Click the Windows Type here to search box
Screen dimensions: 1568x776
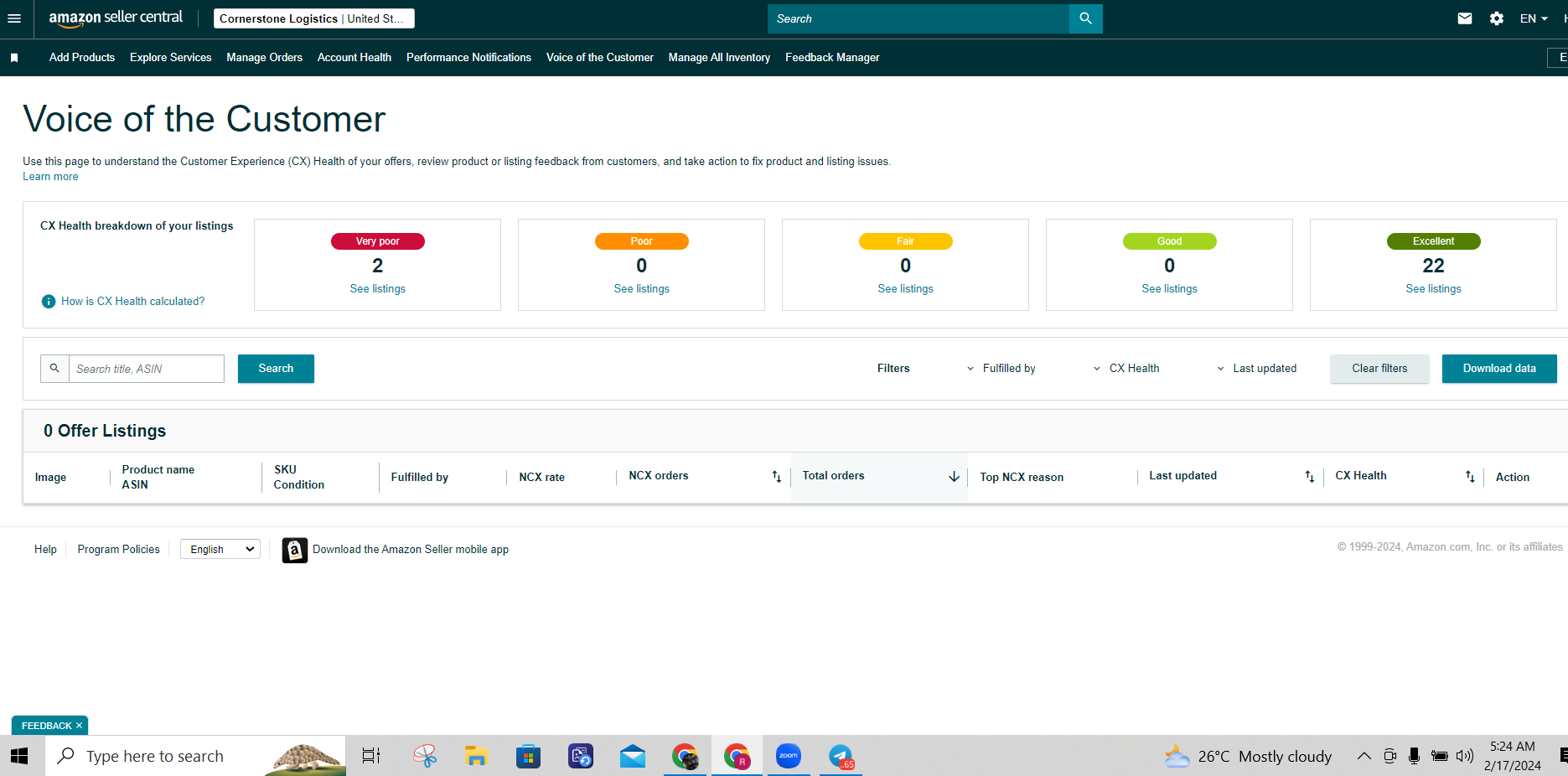pos(195,756)
